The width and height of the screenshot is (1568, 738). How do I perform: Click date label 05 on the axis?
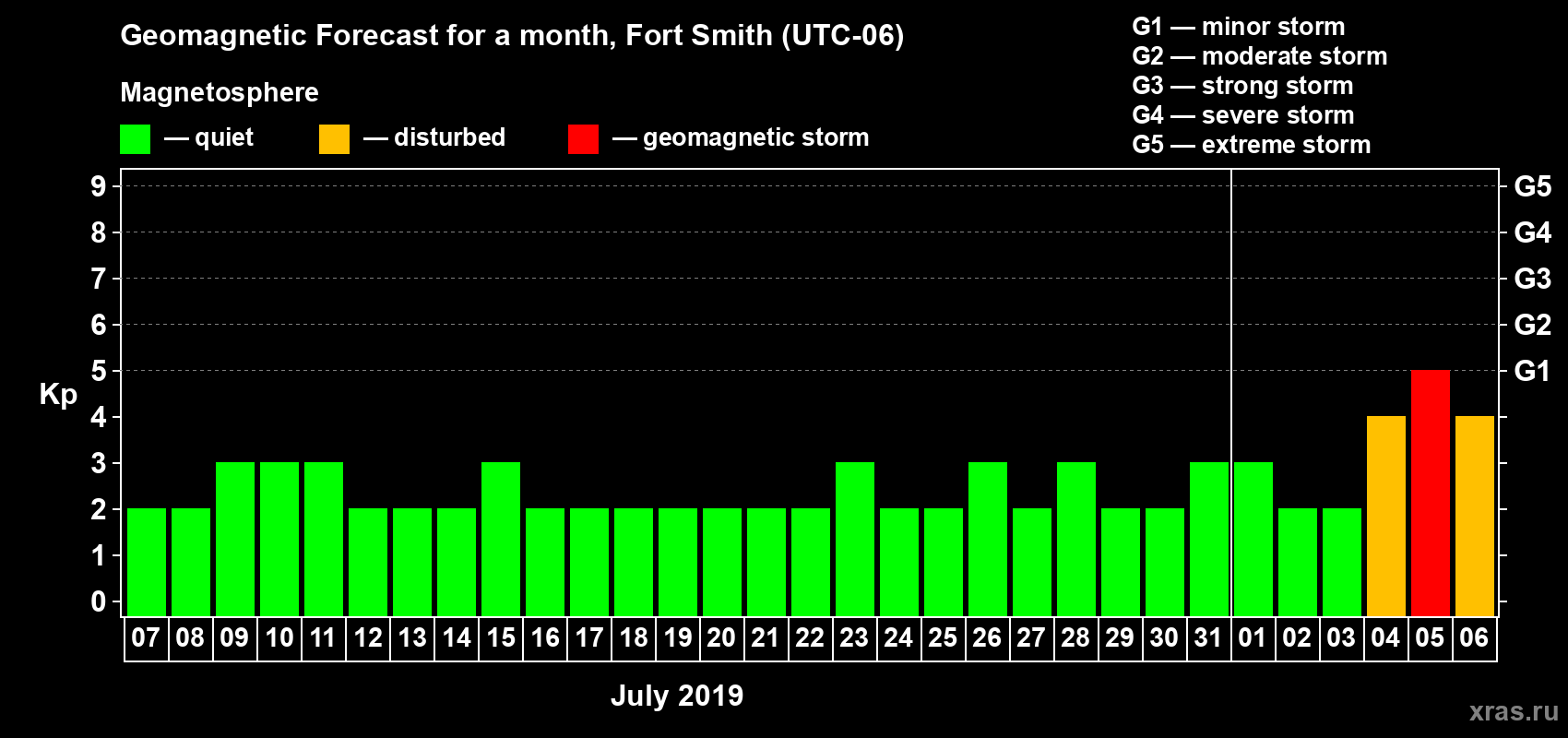coord(1430,638)
